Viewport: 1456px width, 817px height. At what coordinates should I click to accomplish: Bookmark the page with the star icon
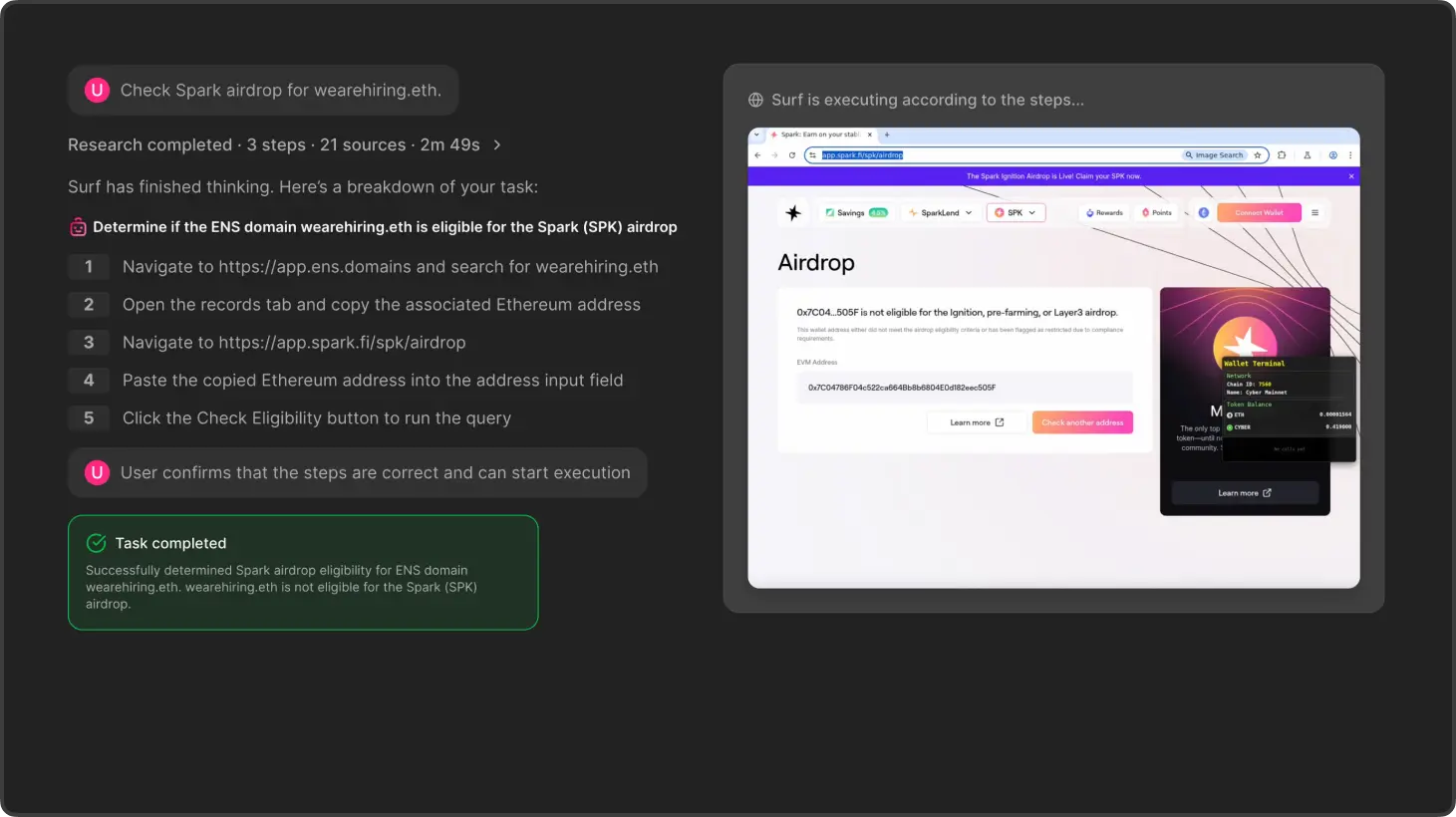tap(1258, 155)
